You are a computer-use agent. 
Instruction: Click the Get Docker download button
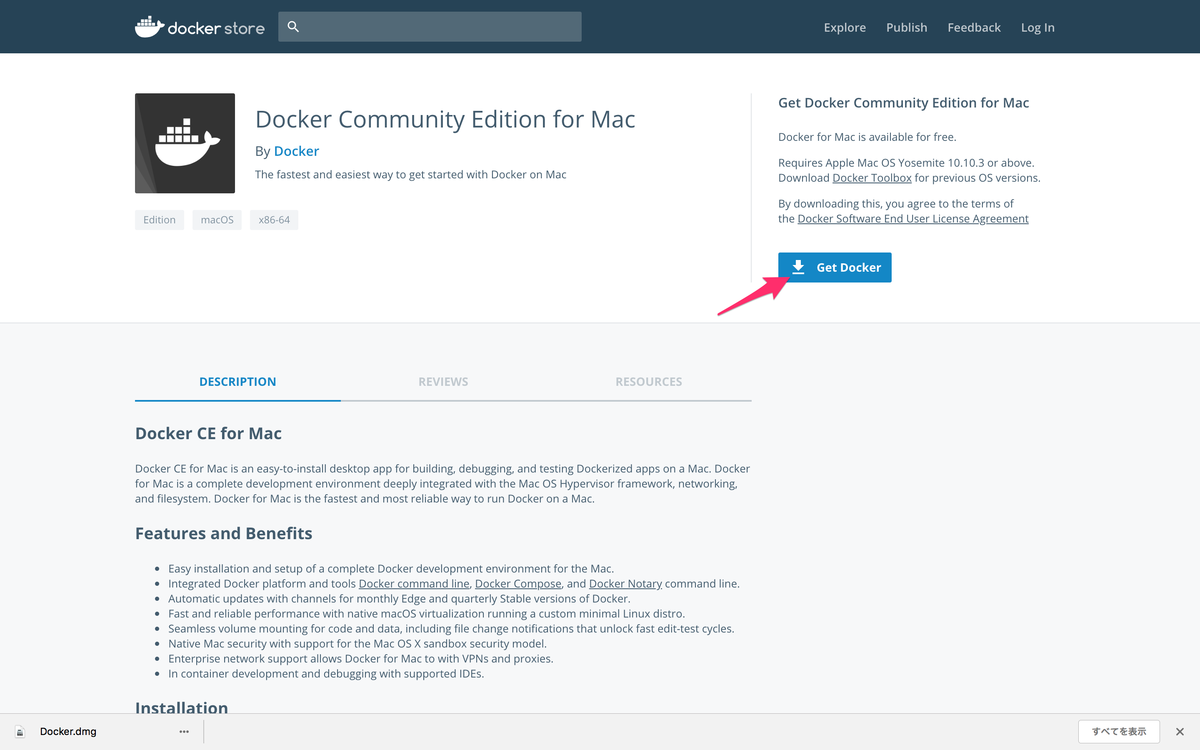[x=835, y=267]
